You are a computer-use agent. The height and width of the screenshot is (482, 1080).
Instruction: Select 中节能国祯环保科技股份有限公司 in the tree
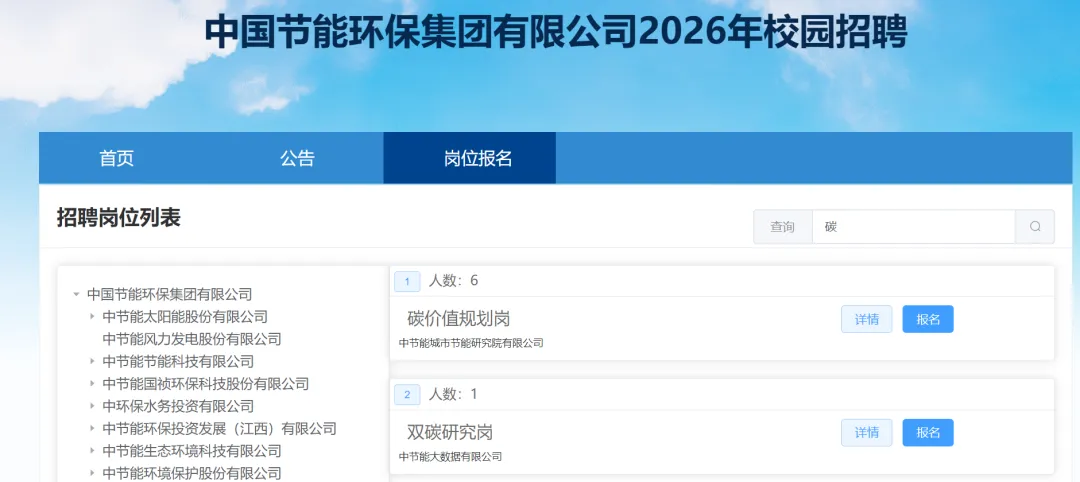pos(205,384)
